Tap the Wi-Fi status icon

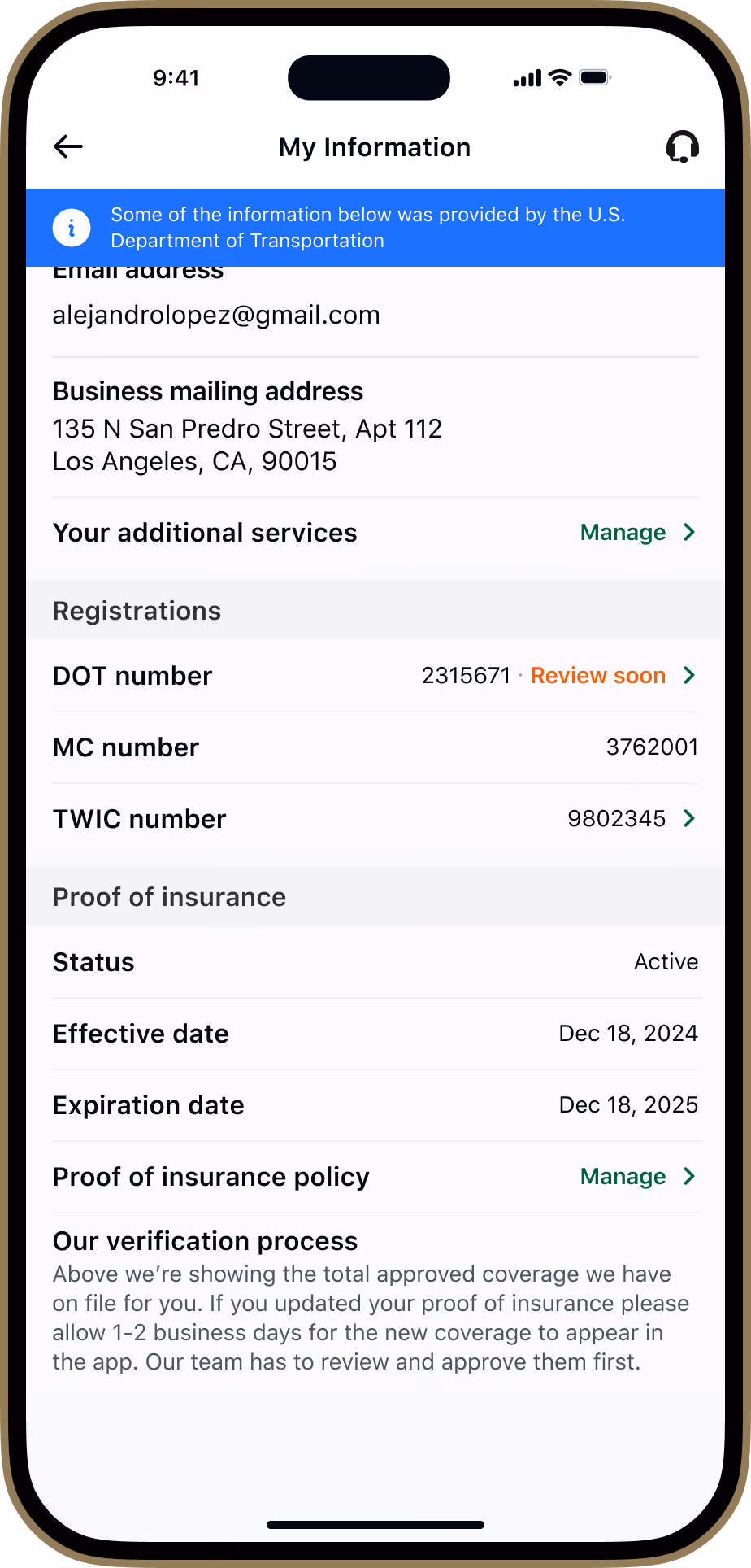[x=560, y=77]
